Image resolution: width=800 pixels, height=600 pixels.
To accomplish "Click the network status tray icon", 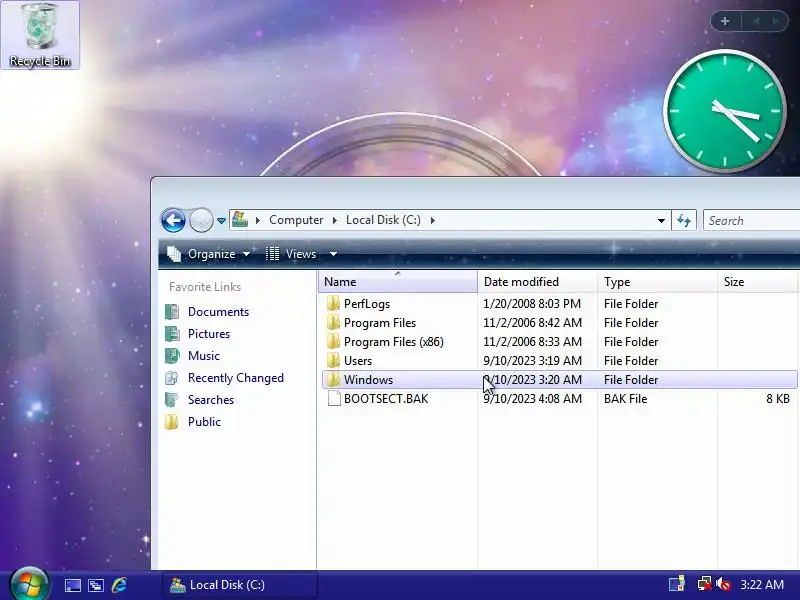I will (705, 584).
